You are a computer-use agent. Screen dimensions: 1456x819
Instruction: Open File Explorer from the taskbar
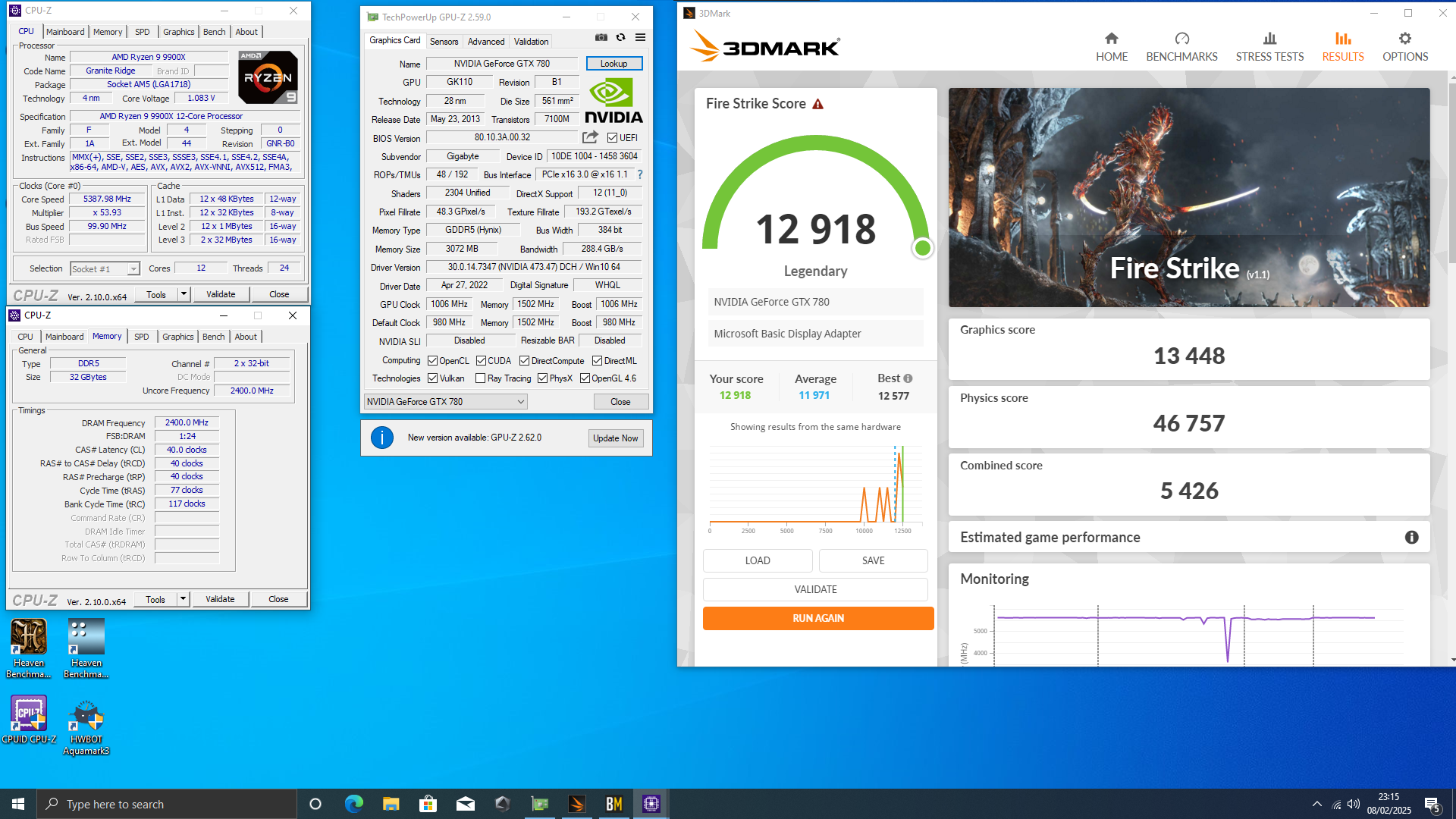pos(391,804)
